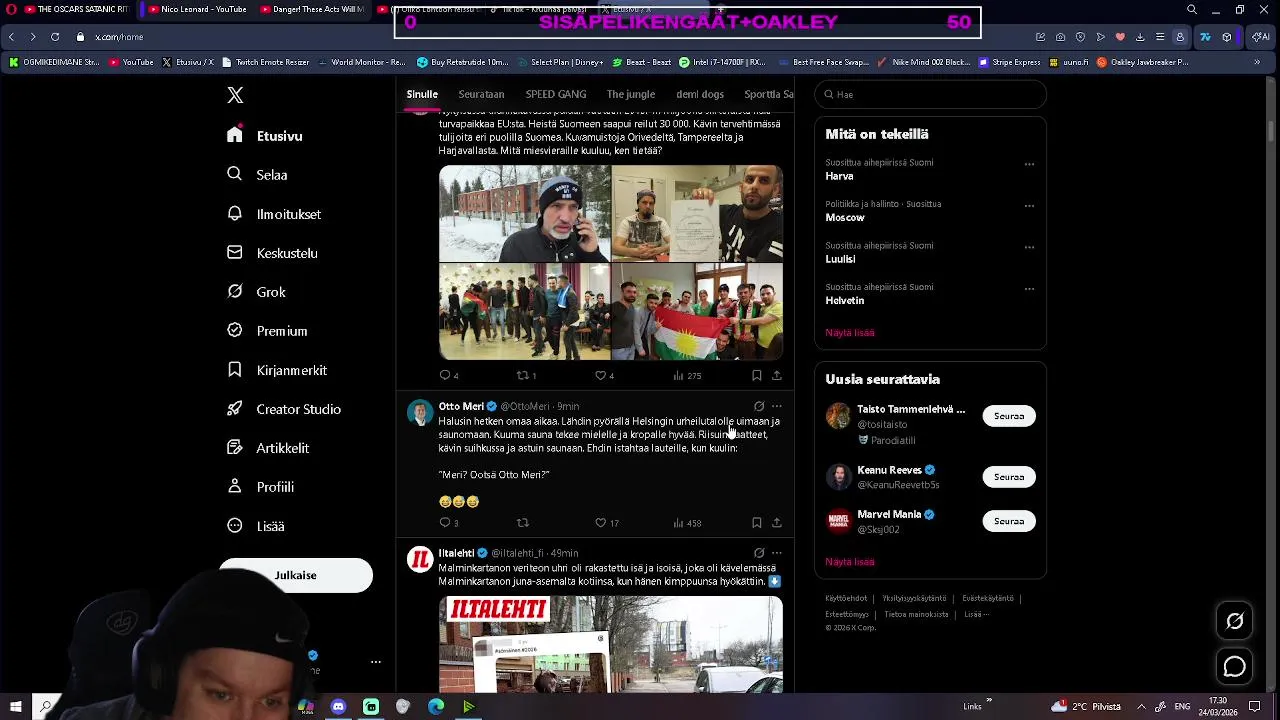
Task: Open Grok explain on Iltalehti post
Action: [759, 552]
